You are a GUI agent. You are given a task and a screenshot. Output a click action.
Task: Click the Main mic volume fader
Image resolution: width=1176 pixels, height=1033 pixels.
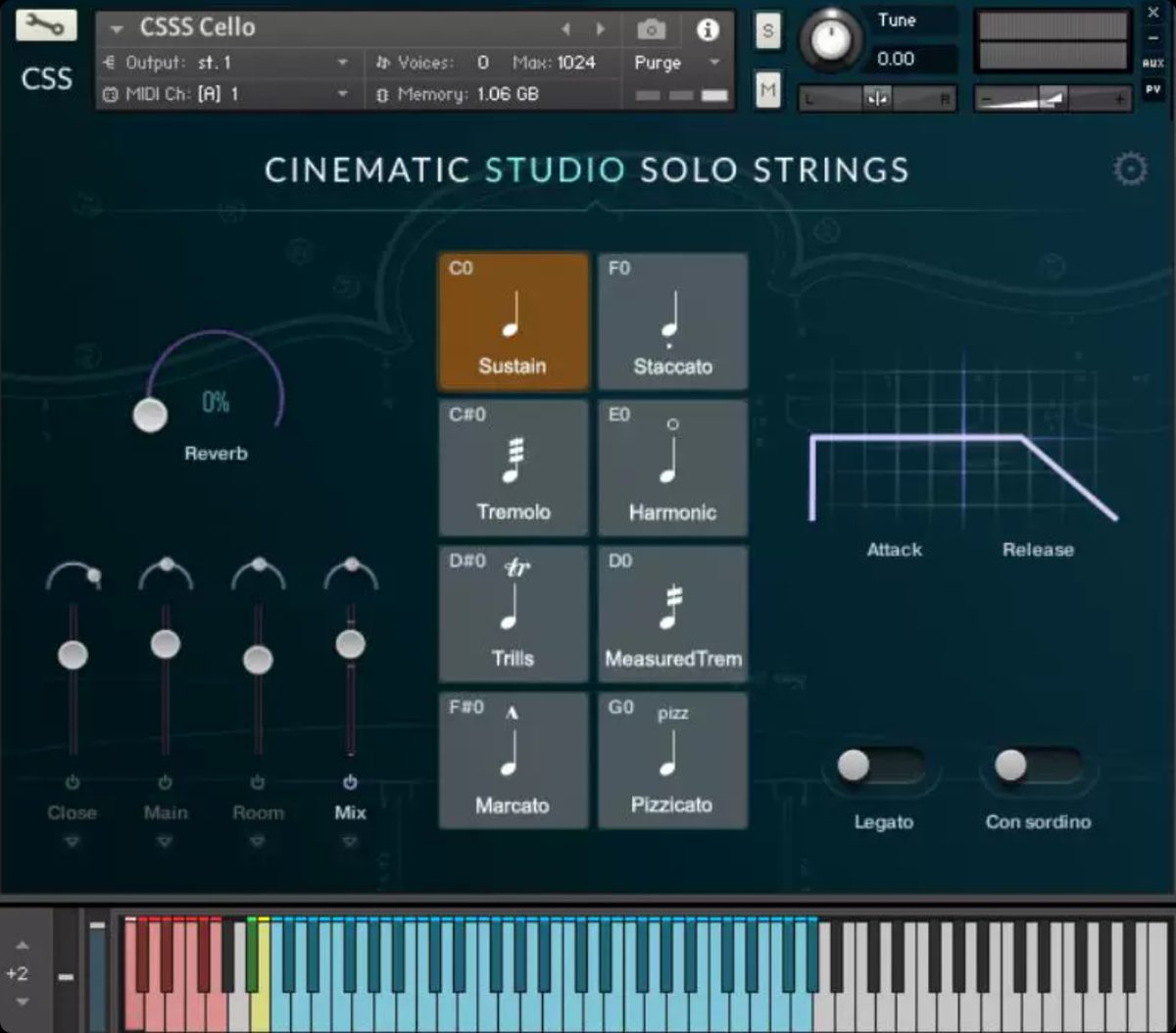click(x=165, y=644)
